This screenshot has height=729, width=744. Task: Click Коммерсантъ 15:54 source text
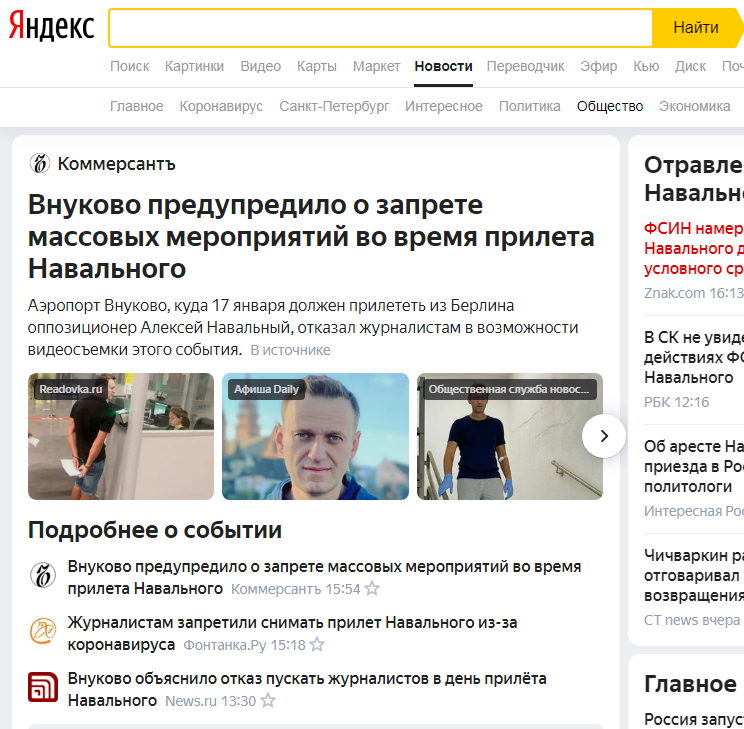(x=296, y=589)
